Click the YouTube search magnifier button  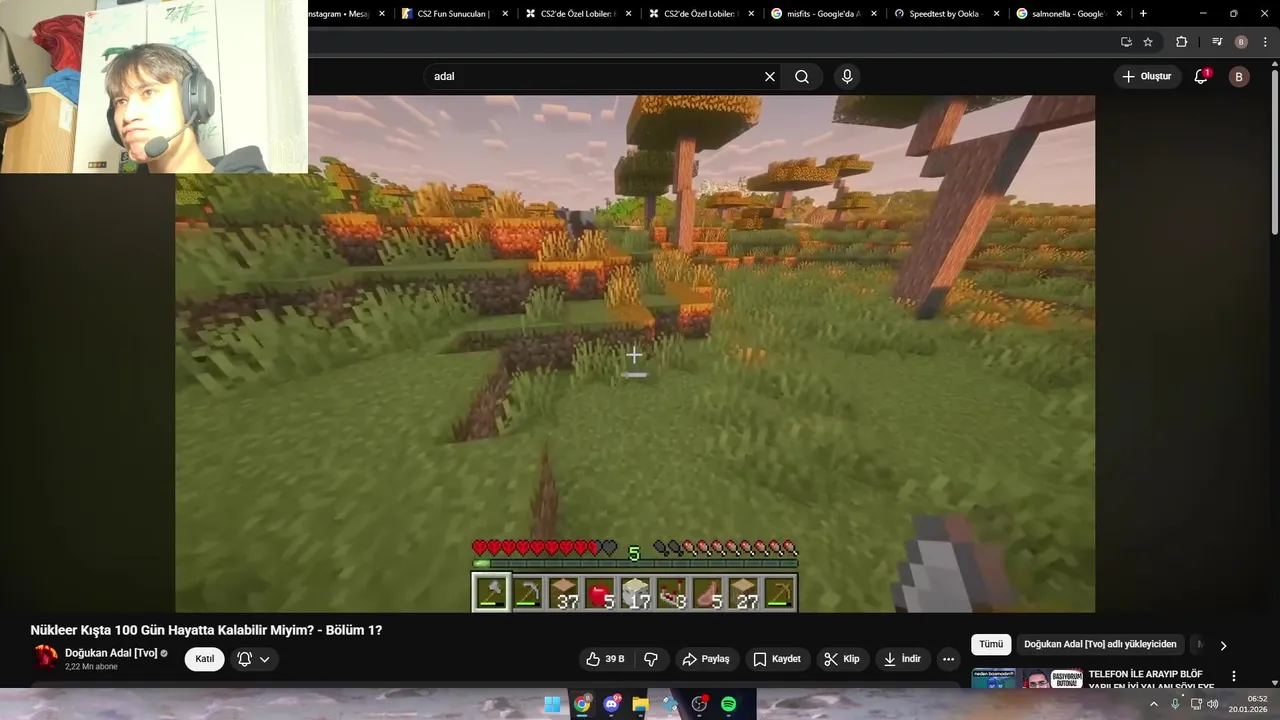(802, 76)
